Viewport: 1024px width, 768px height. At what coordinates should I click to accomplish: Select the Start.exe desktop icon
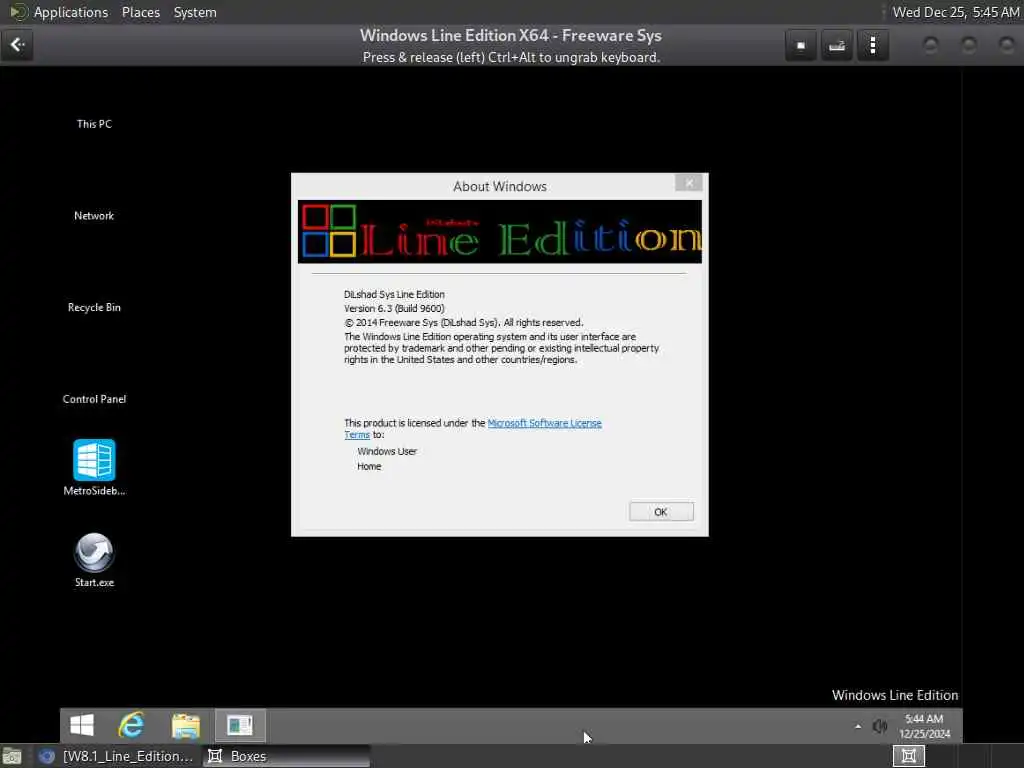click(94, 560)
